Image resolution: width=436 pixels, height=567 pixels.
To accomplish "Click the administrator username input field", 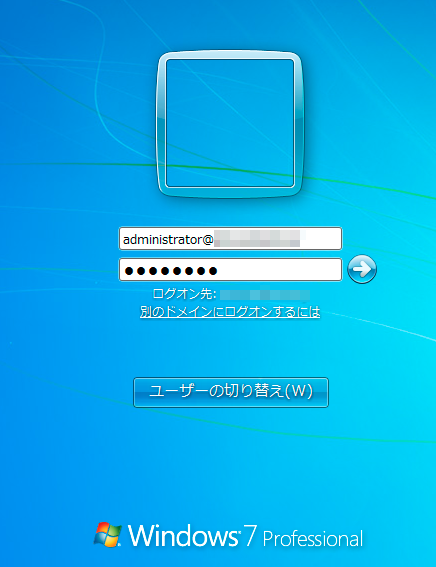I will pyautogui.click(x=230, y=239).
